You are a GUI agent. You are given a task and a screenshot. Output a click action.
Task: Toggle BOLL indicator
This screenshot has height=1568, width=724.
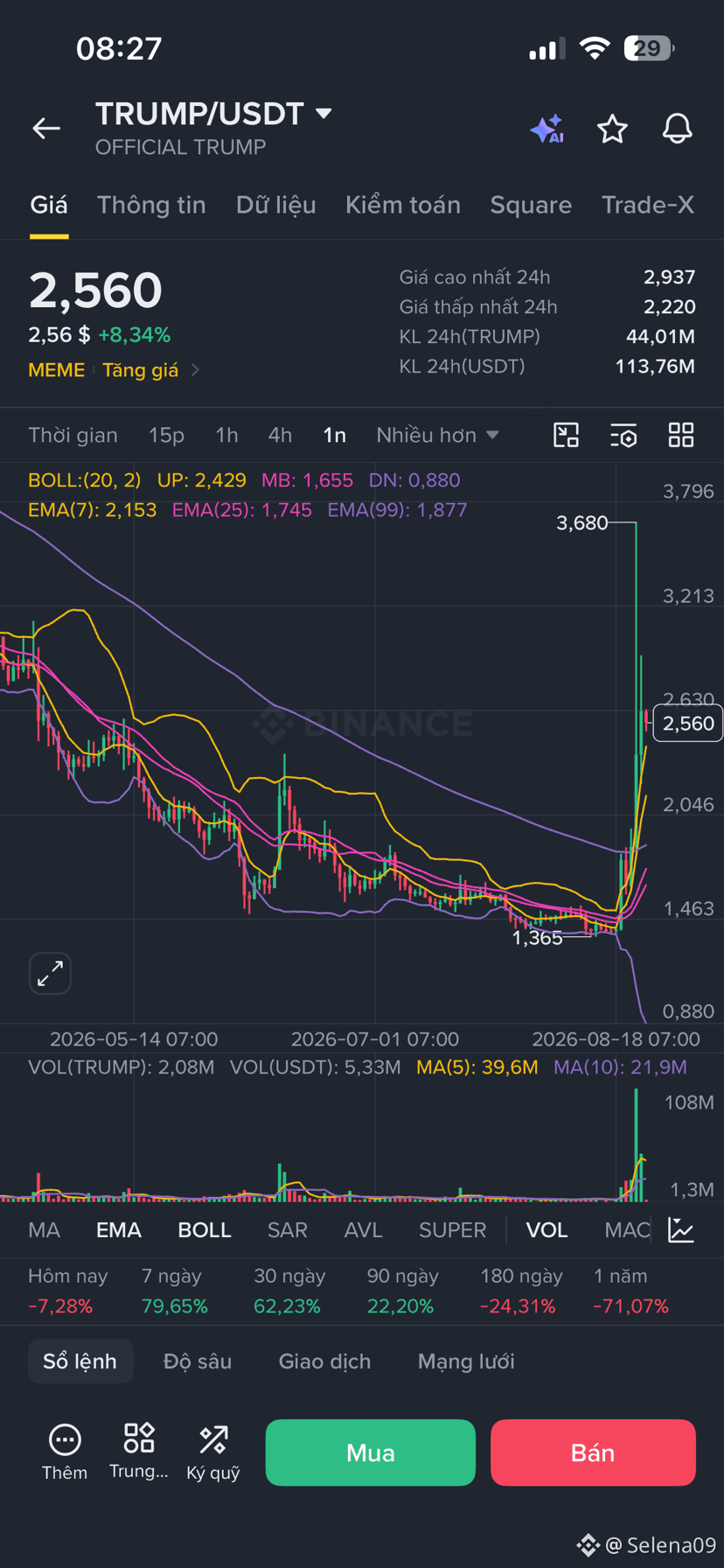pyautogui.click(x=205, y=1229)
